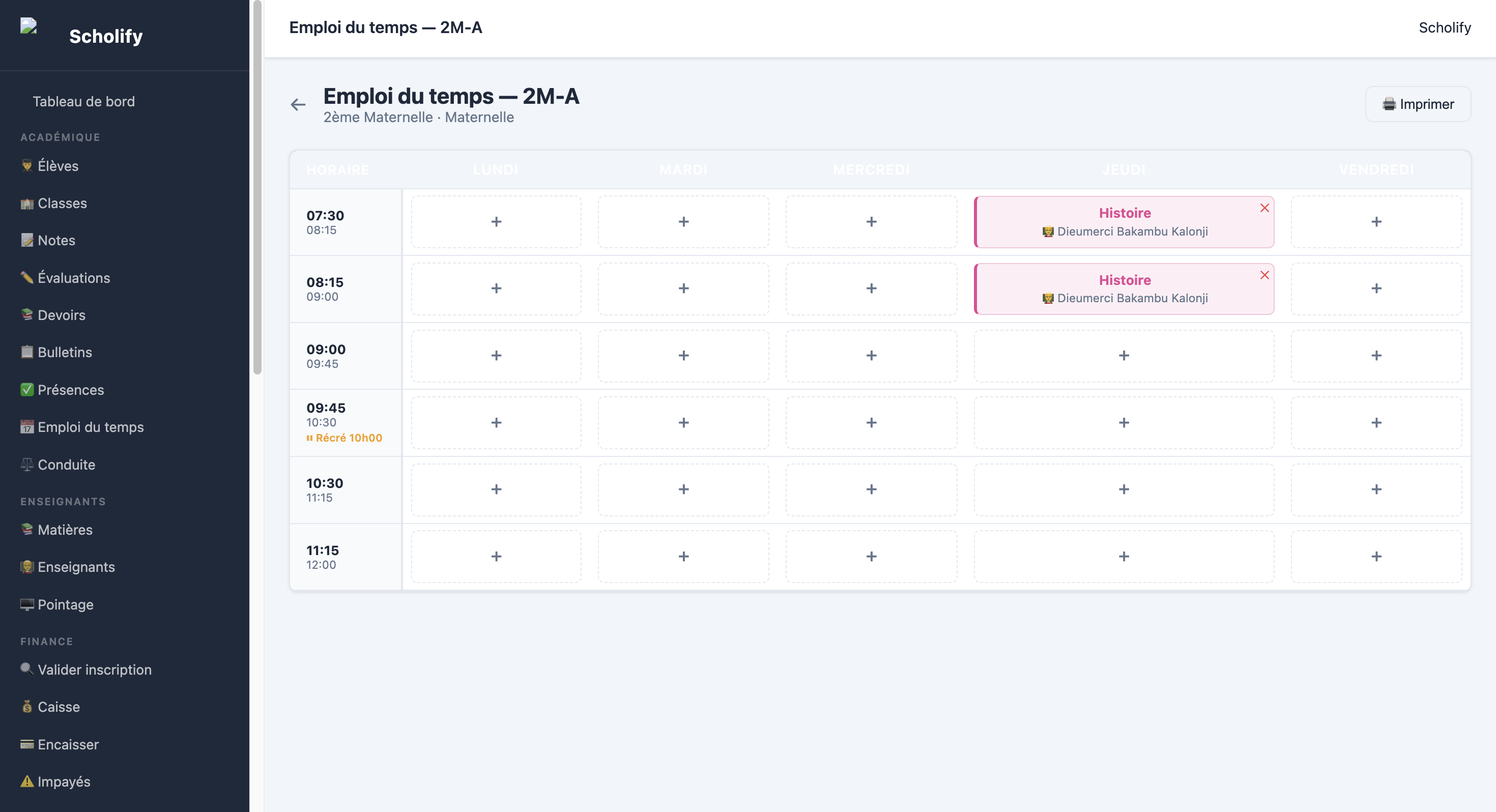Go back using the left arrow icon
This screenshot has height=812, width=1496.
pyautogui.click(x=298, y=104)
